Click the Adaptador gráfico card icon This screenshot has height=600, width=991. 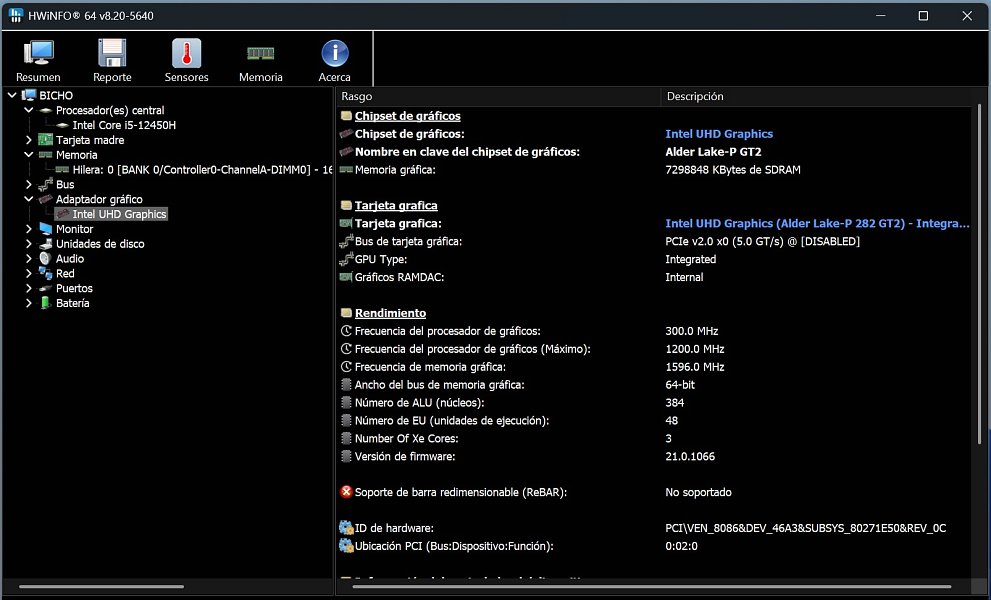pos(46,199)
